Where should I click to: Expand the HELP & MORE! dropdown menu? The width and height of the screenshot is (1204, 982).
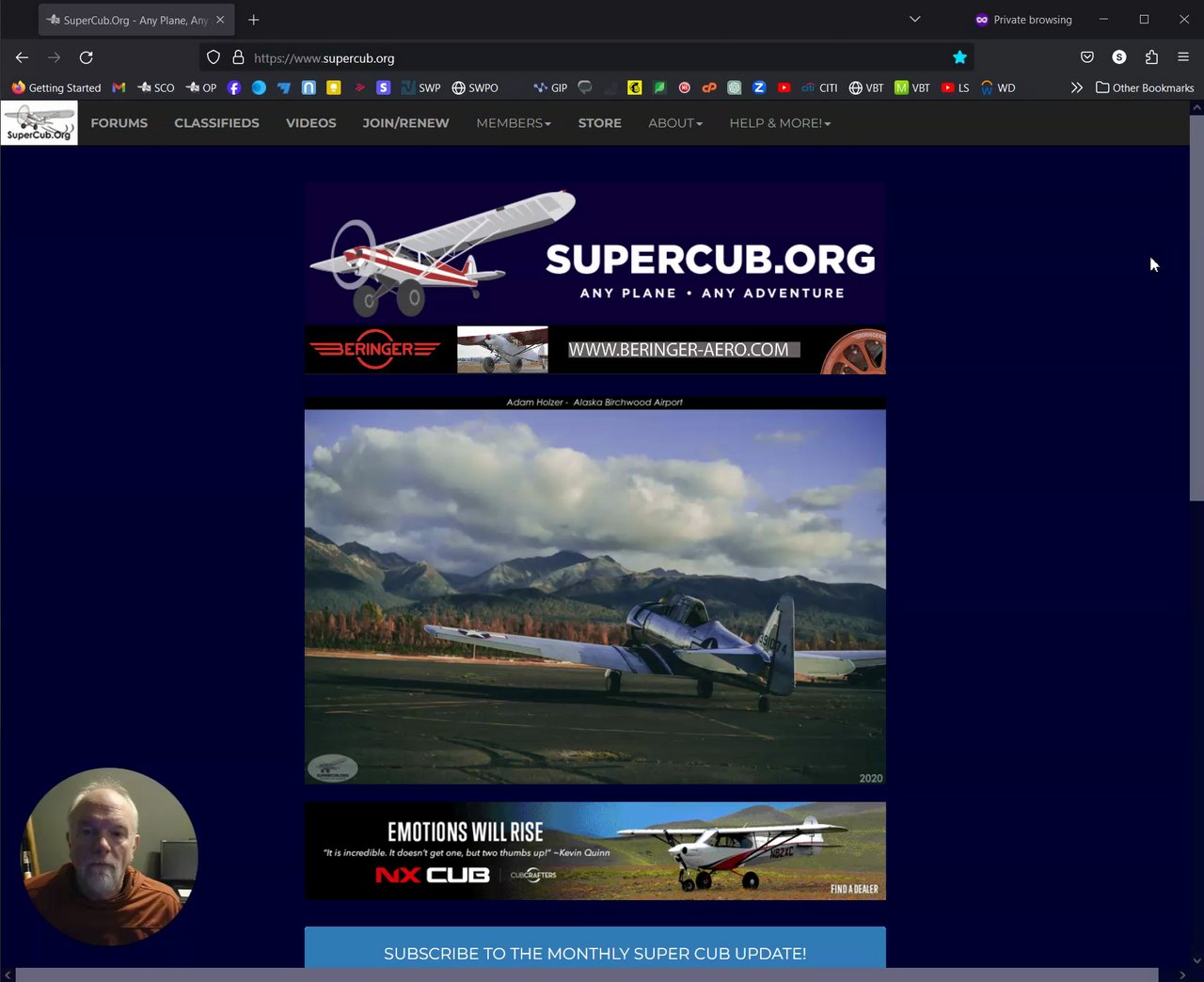[780, 123]
